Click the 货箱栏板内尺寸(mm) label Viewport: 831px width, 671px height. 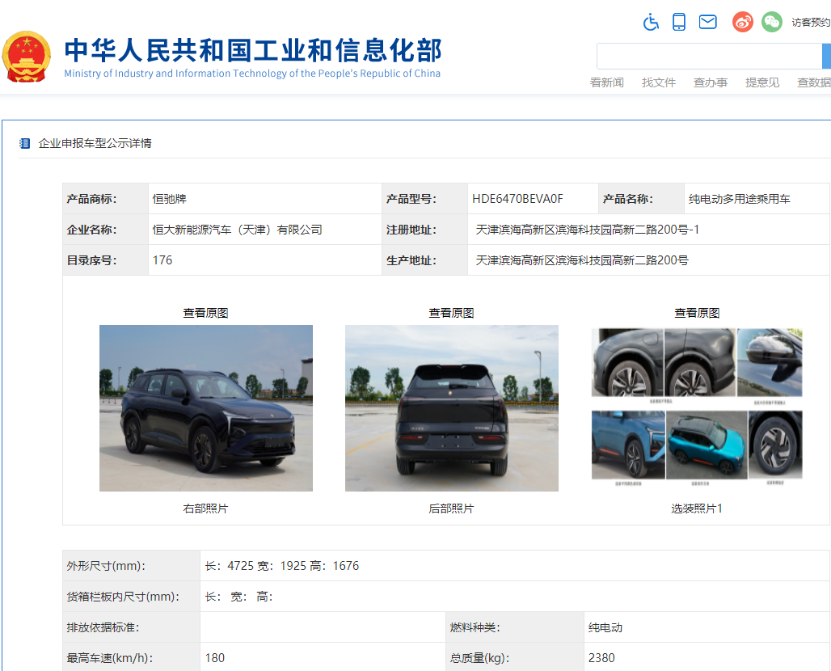click(x=123, y=597)
